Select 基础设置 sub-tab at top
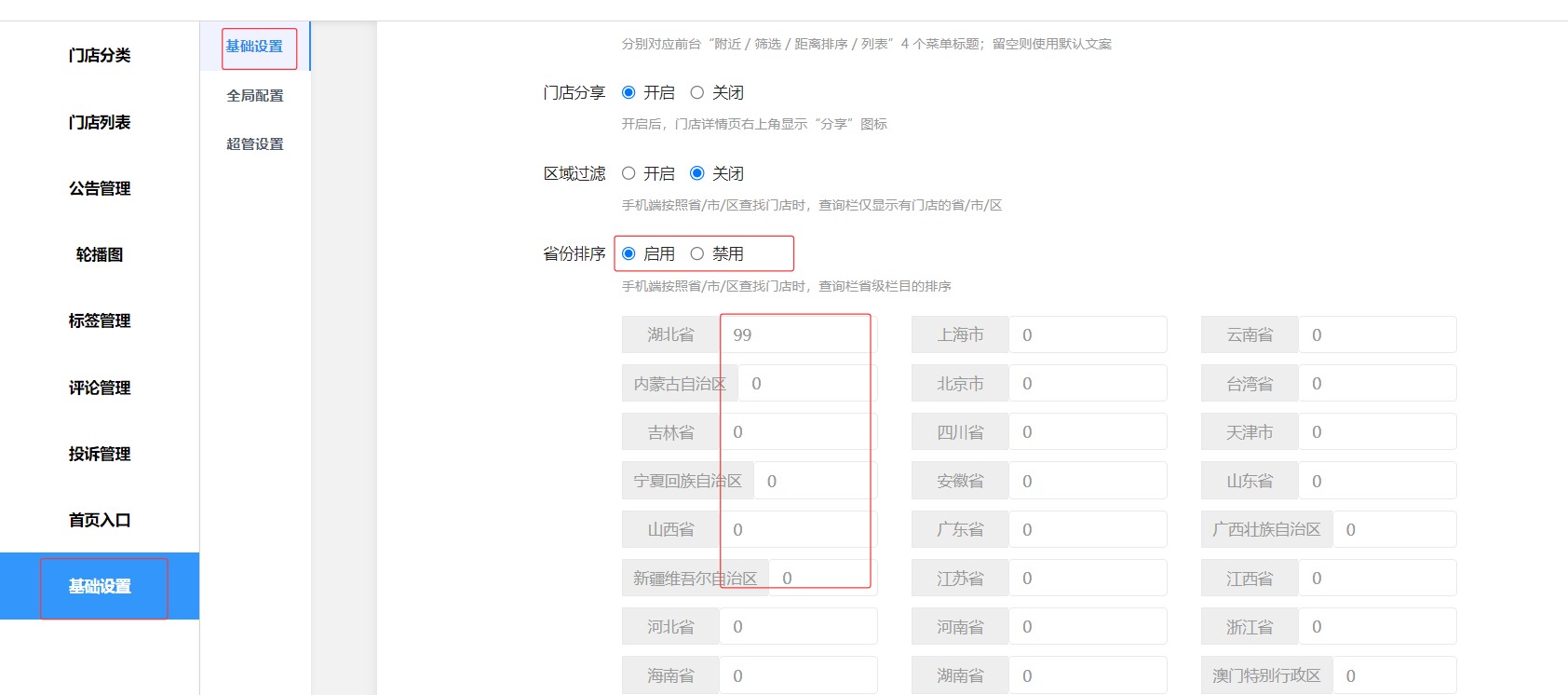 255,47
